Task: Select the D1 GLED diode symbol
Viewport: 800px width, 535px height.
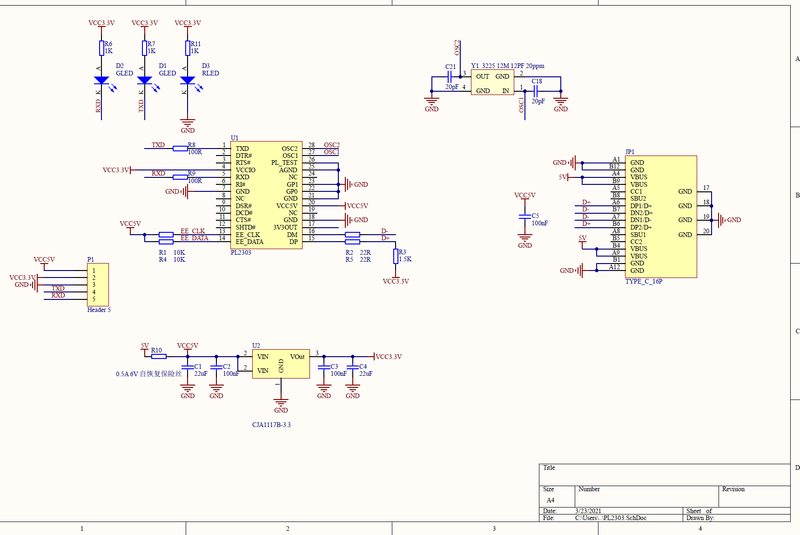Action: 145,80
